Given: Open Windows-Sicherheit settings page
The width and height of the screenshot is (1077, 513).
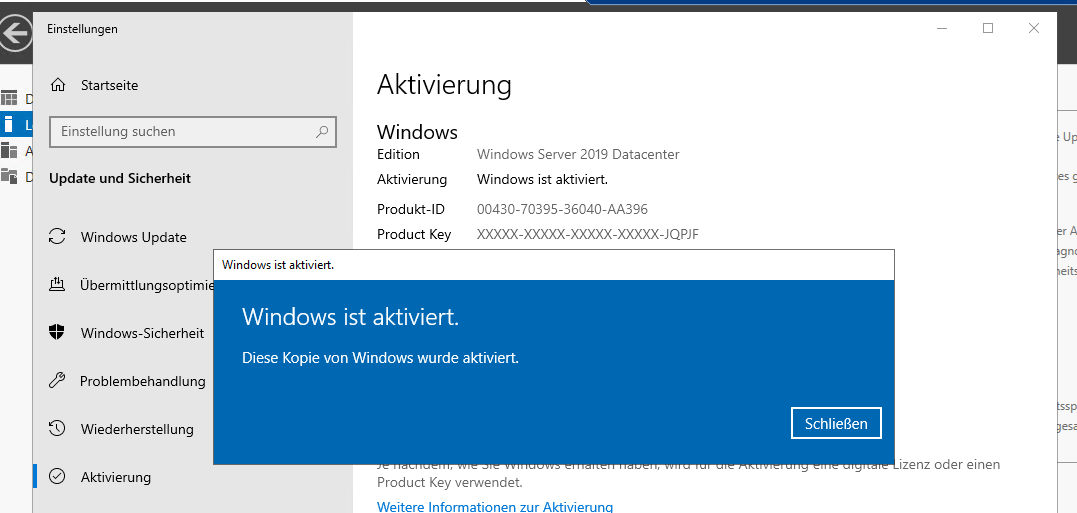Looking at the screenshot, I should pyautogui.click(x=142, y=333).
